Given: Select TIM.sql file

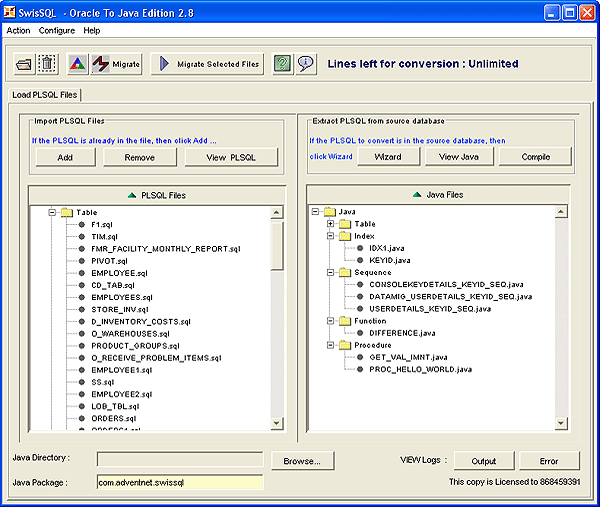Looking at the screenshot, I should click(104, 237).
